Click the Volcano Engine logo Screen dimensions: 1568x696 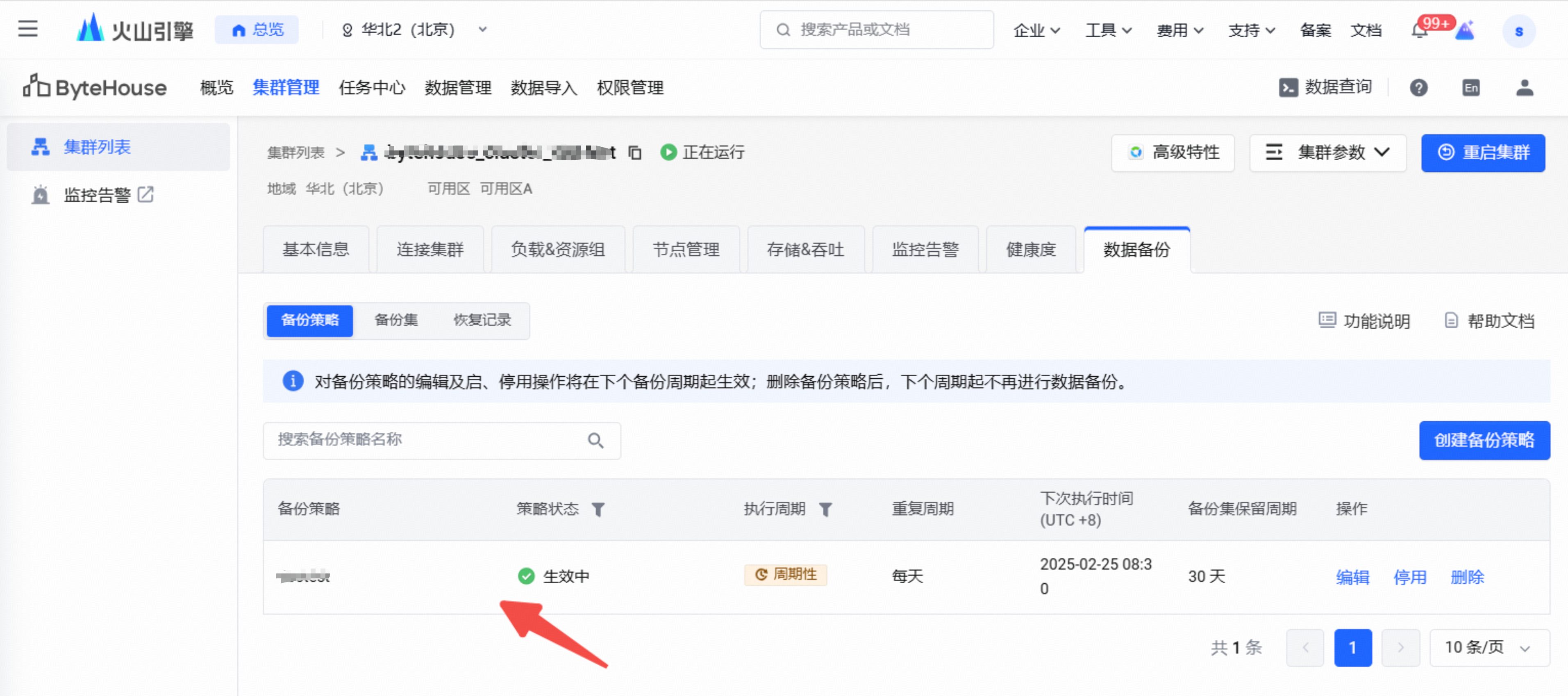[135, 29]
